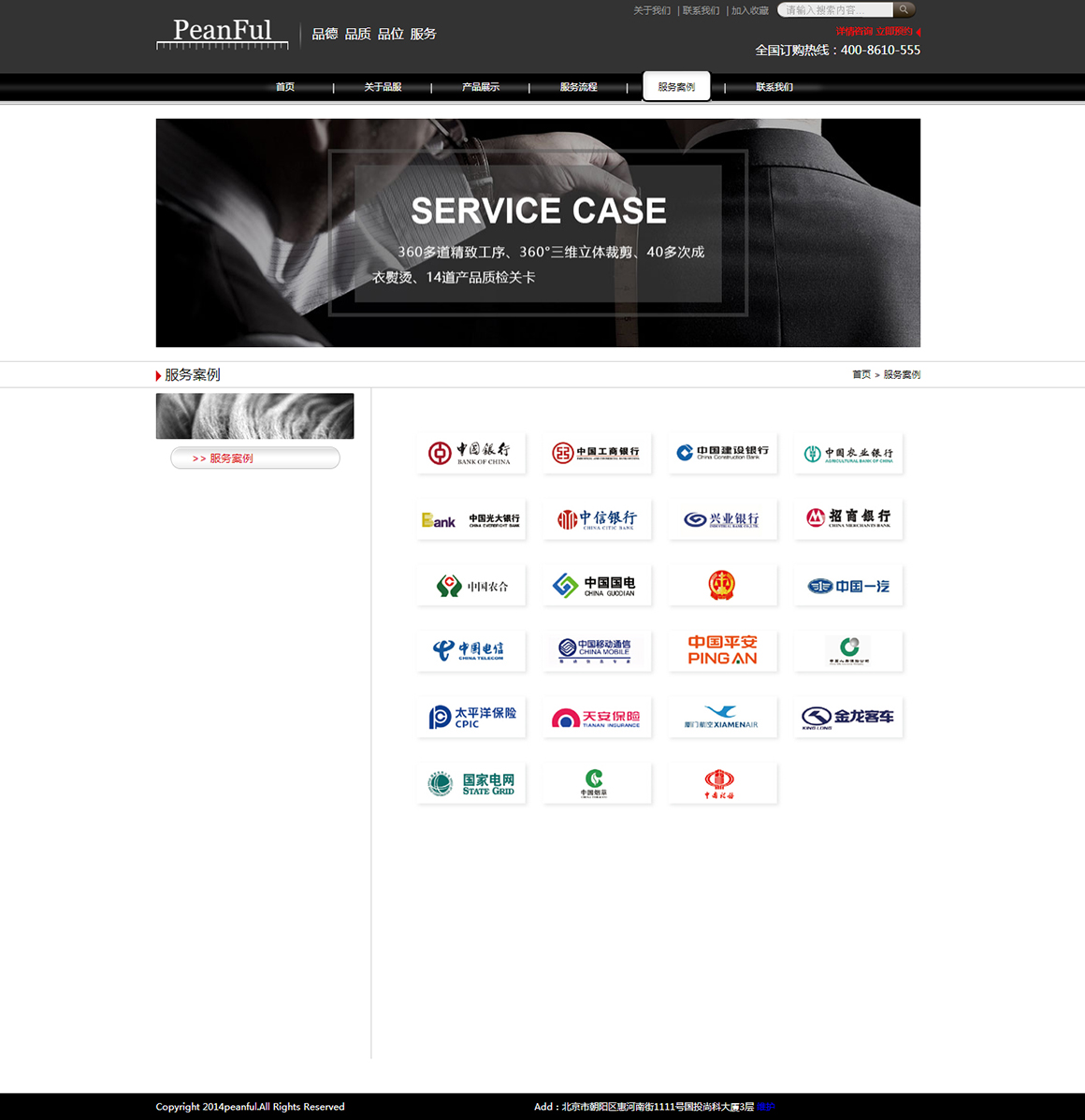Open the 太平洋保险 CPIC logo
Viewport: 1085px width, 1120px height.
point(471,717)
